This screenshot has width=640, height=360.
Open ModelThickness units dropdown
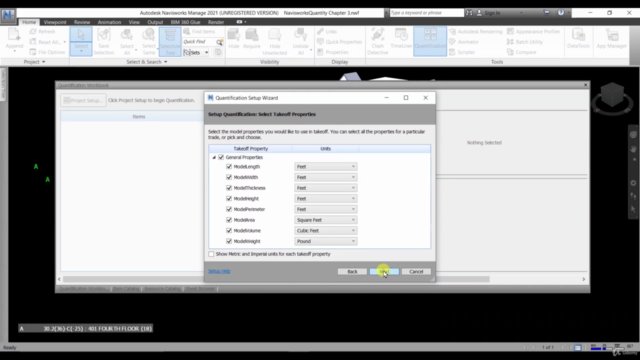click(x=326, y=188)
